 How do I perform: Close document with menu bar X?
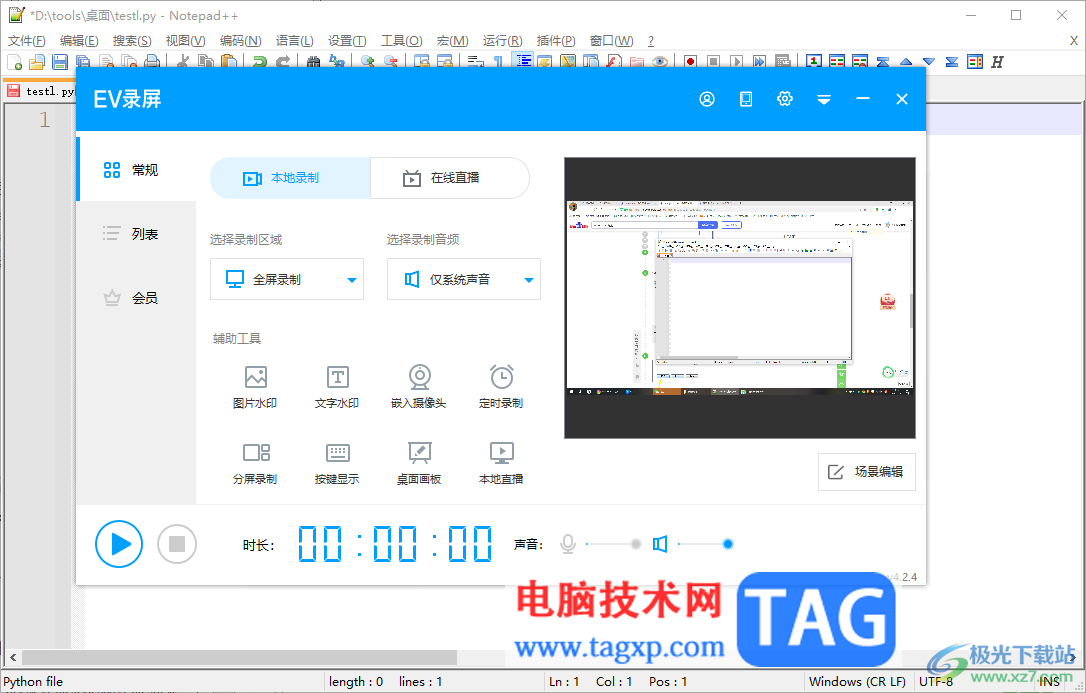click(1074, 41)
